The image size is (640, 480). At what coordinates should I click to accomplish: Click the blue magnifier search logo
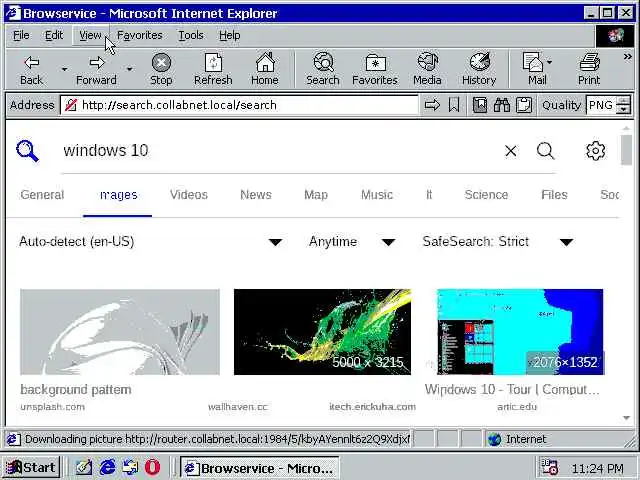point(27,151)
